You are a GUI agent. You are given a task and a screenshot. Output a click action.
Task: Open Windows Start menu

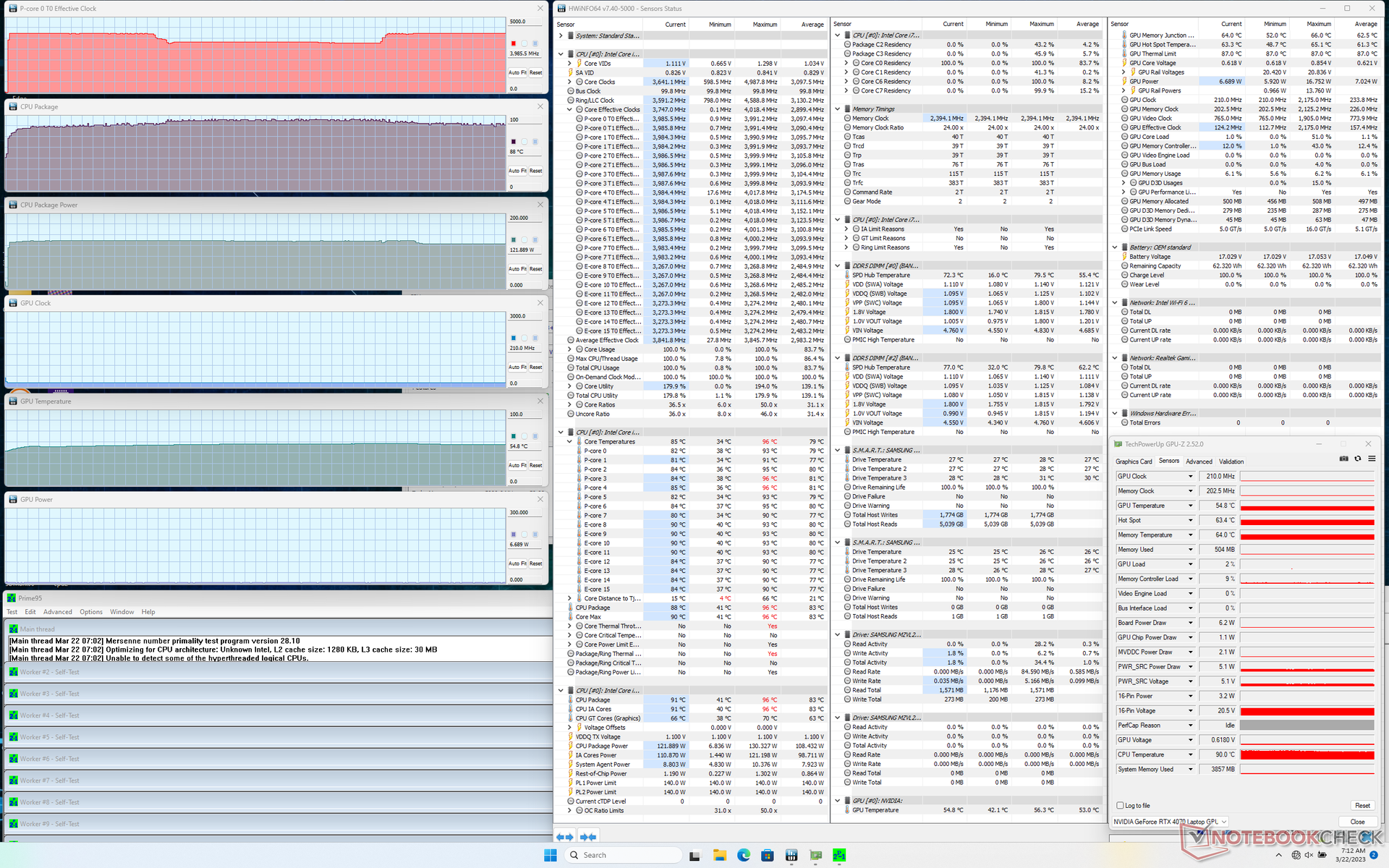click(550, 856)
